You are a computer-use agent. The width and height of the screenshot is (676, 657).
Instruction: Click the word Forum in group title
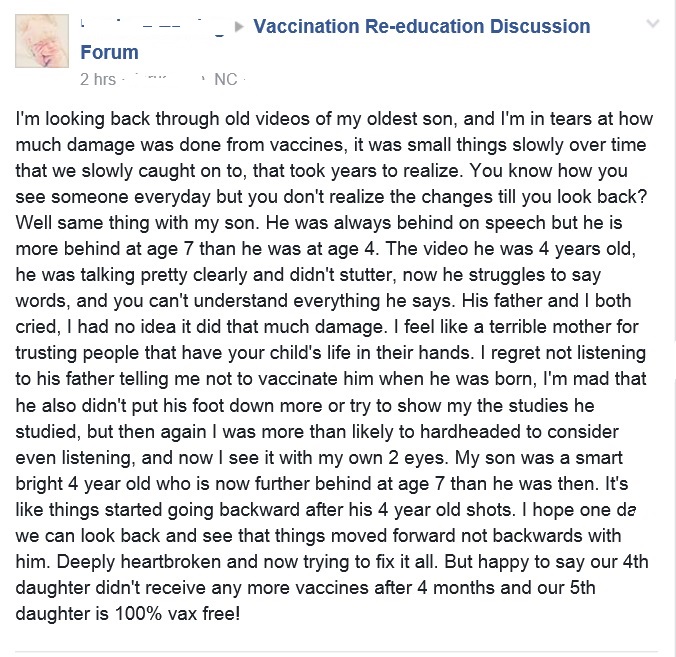(x=110, y=52)
